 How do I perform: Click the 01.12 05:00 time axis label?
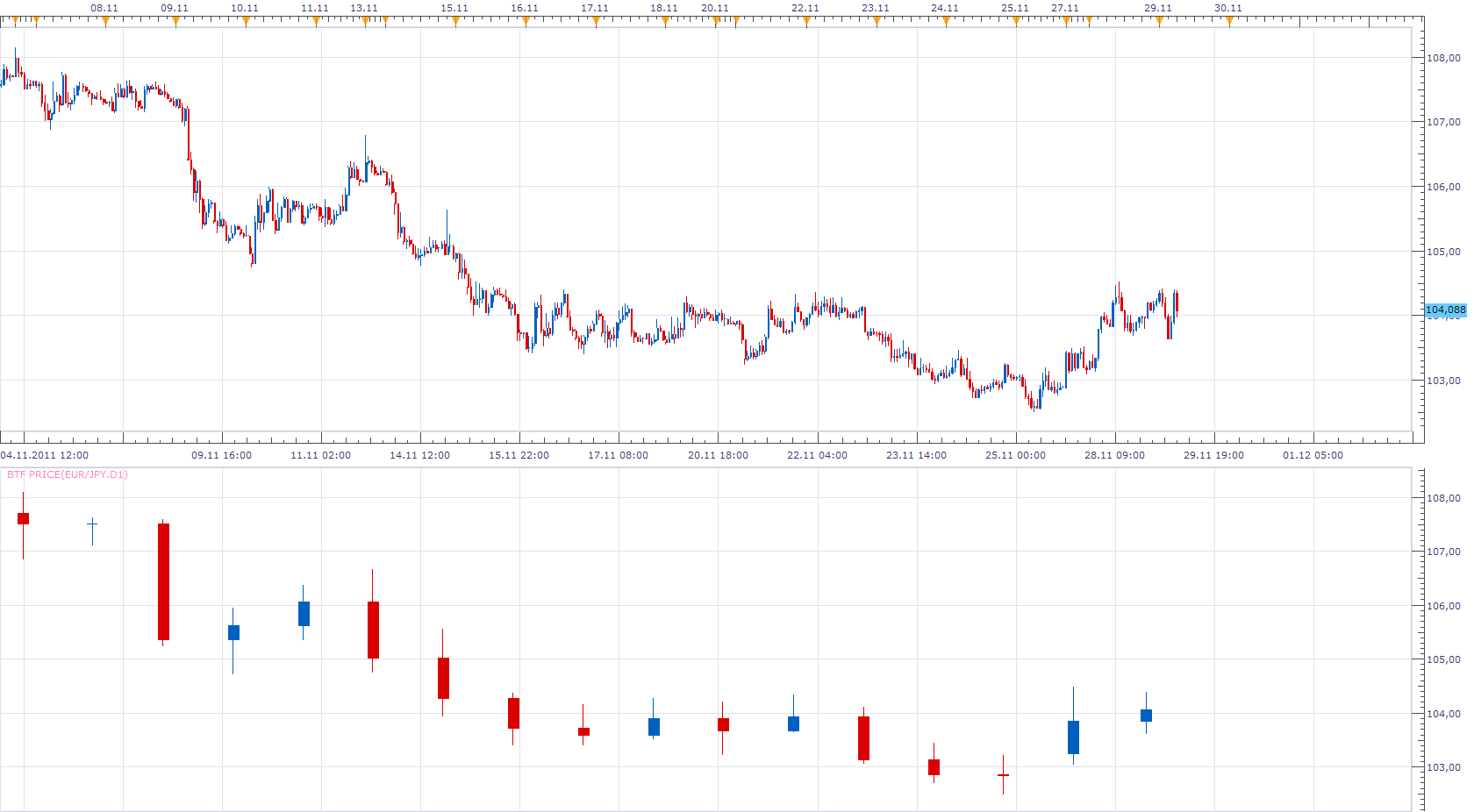[1313, 455]
